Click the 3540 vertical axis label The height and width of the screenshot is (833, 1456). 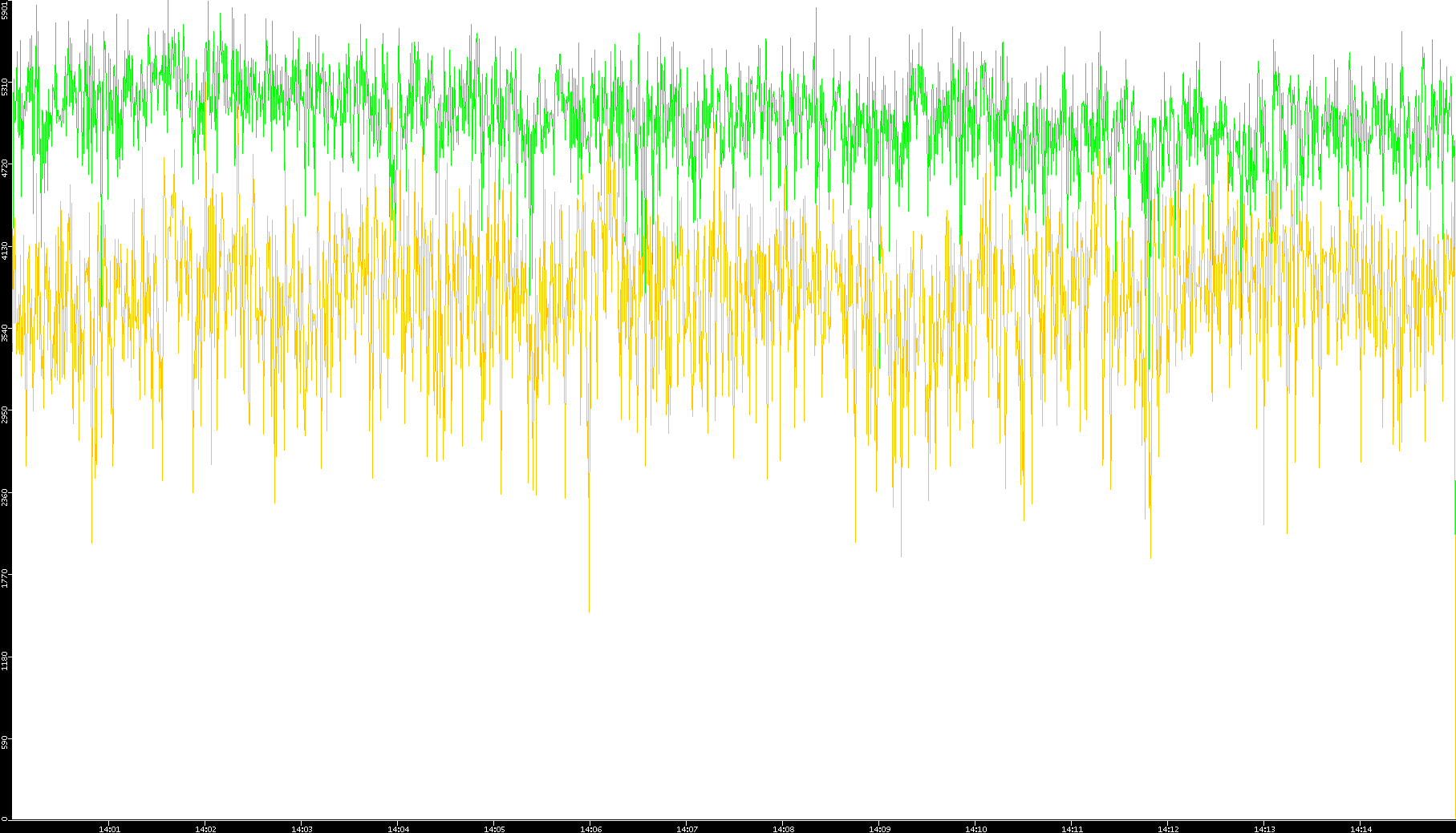pos(5,333)
